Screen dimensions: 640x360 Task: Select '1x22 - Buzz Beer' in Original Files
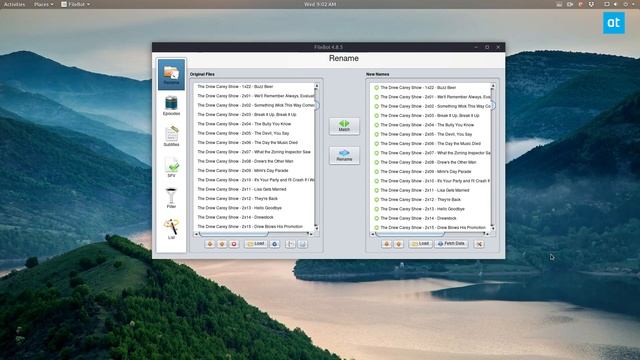[254, 87]
